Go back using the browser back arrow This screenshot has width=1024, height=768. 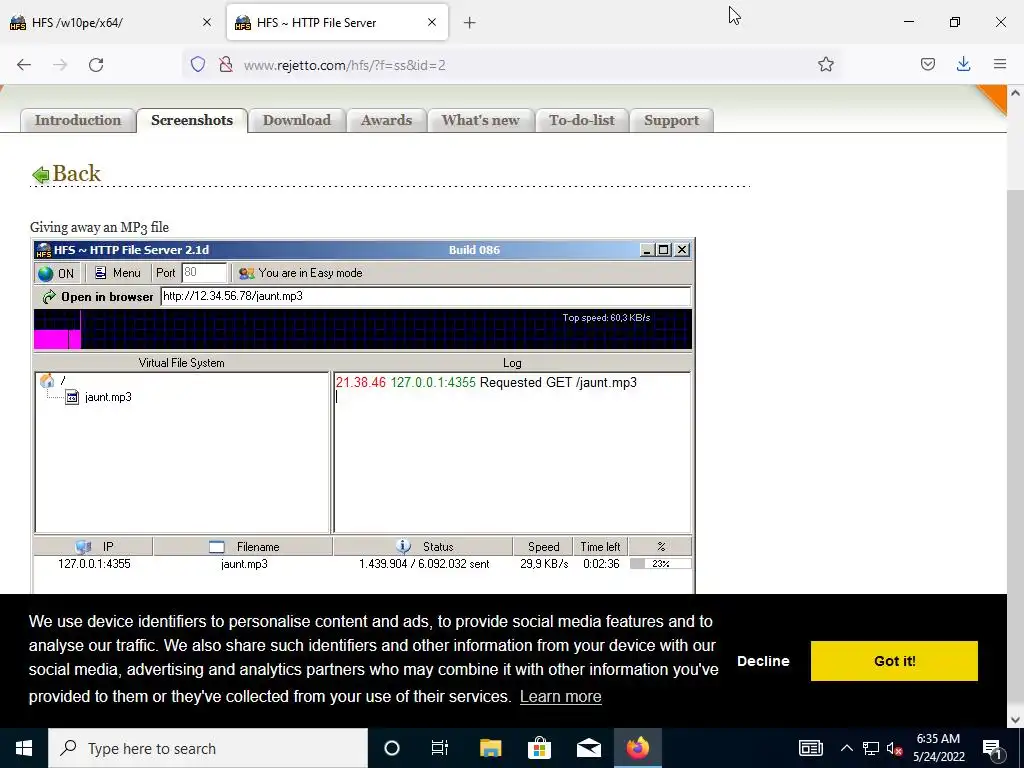point(24,65)
